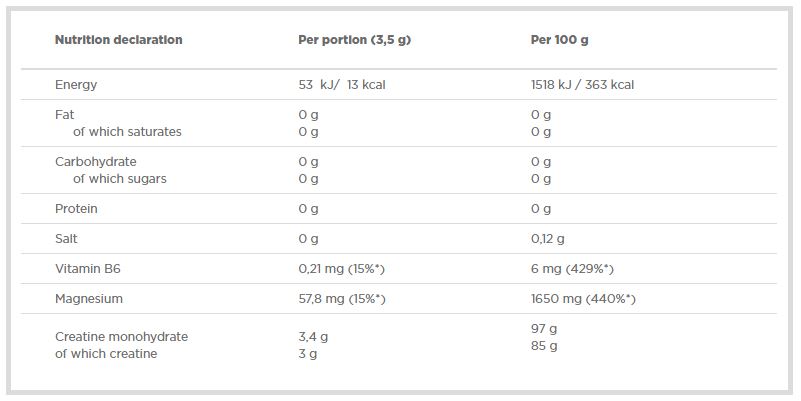Select the Protein row label

pyautogui.click(x=76, y=209)
